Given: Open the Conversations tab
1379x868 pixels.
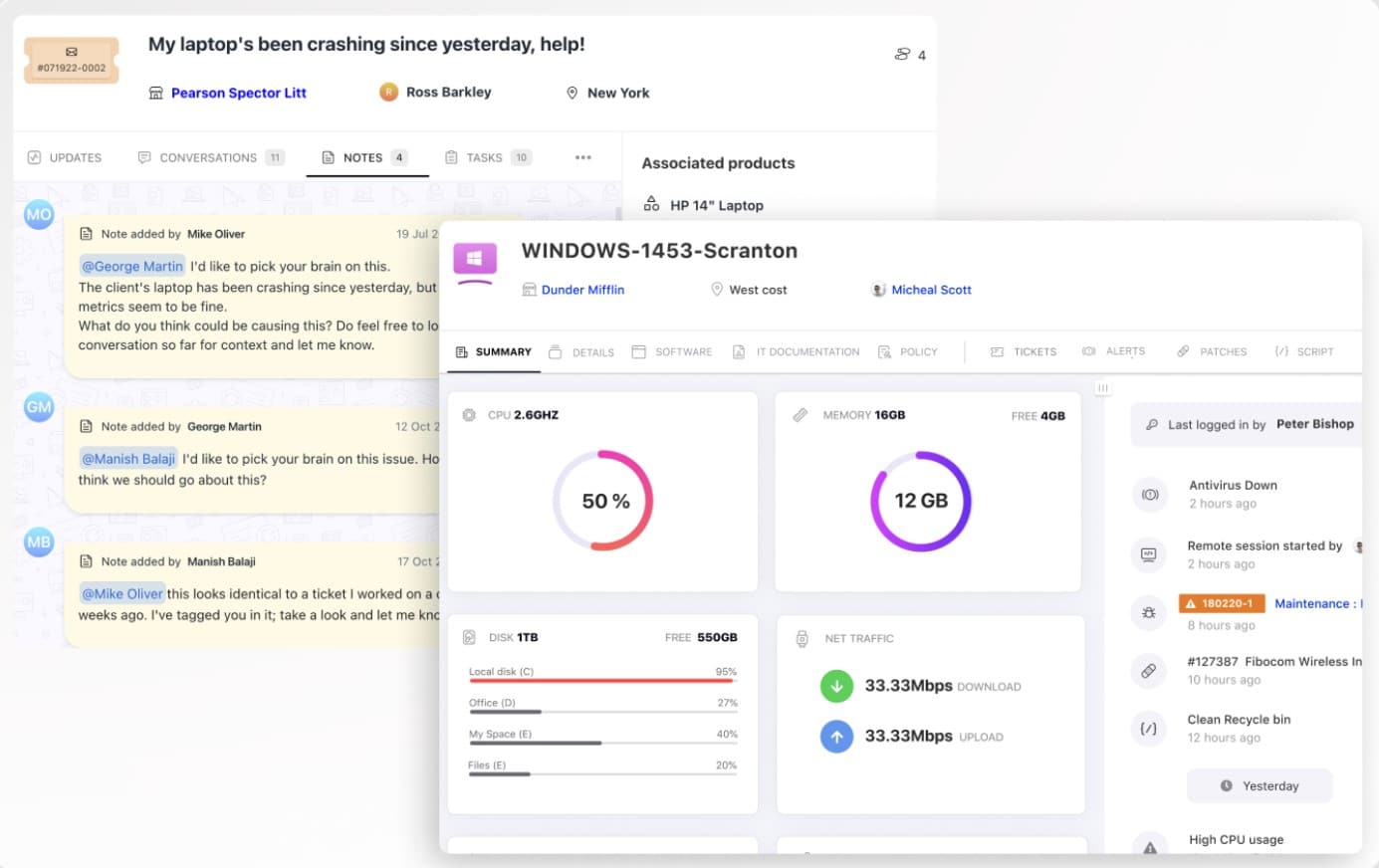Looking at the screenshot, I should (x=211, y=157).
